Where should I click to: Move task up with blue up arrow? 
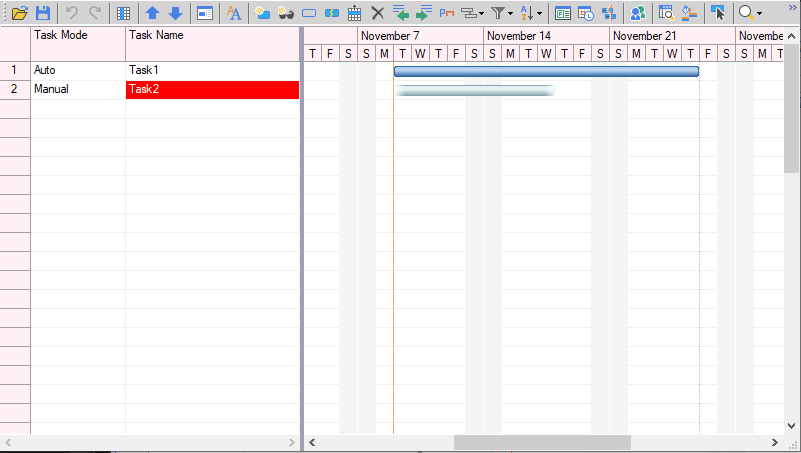(x=152, y=13)
